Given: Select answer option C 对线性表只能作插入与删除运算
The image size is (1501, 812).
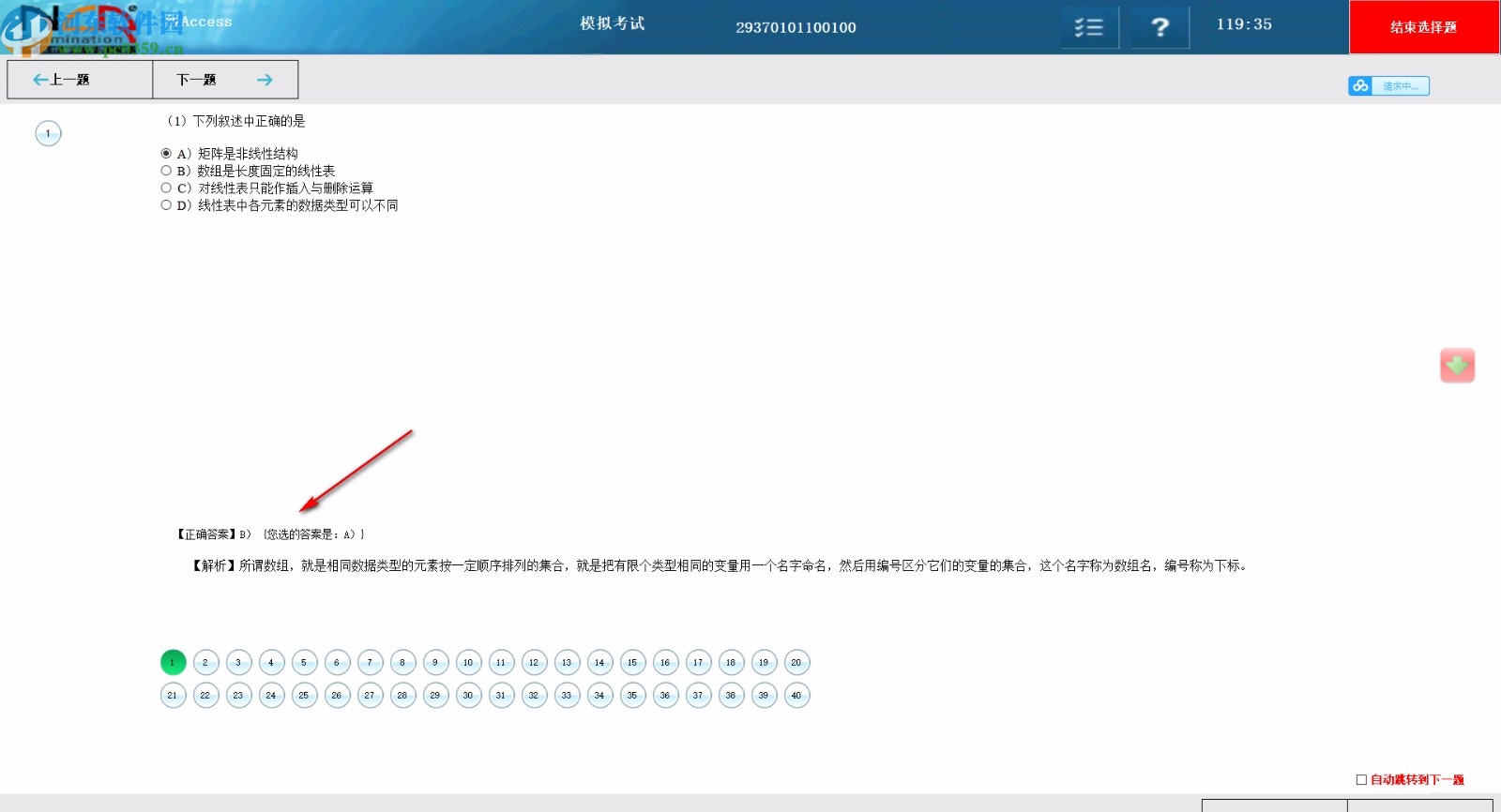Looking at the screenshot, I should coord(166,188).
